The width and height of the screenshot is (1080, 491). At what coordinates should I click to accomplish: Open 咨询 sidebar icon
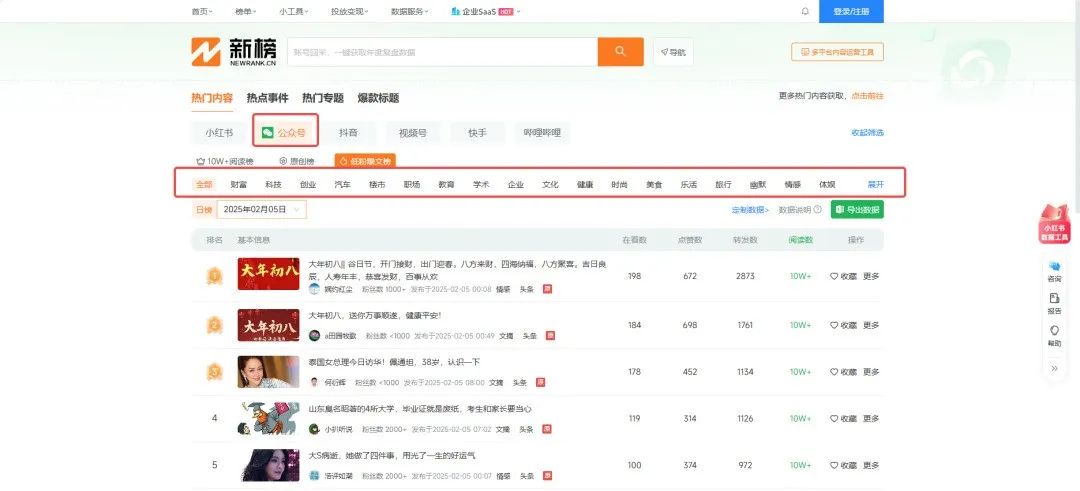click(x=1055, y=271)
